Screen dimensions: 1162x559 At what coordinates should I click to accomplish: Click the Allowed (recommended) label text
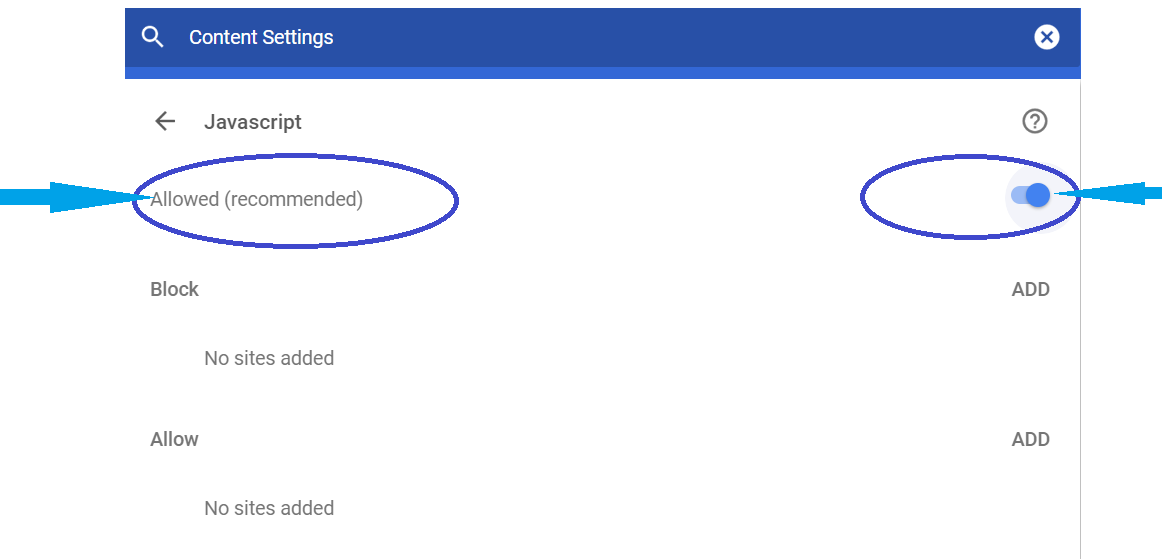pos(256,199)
